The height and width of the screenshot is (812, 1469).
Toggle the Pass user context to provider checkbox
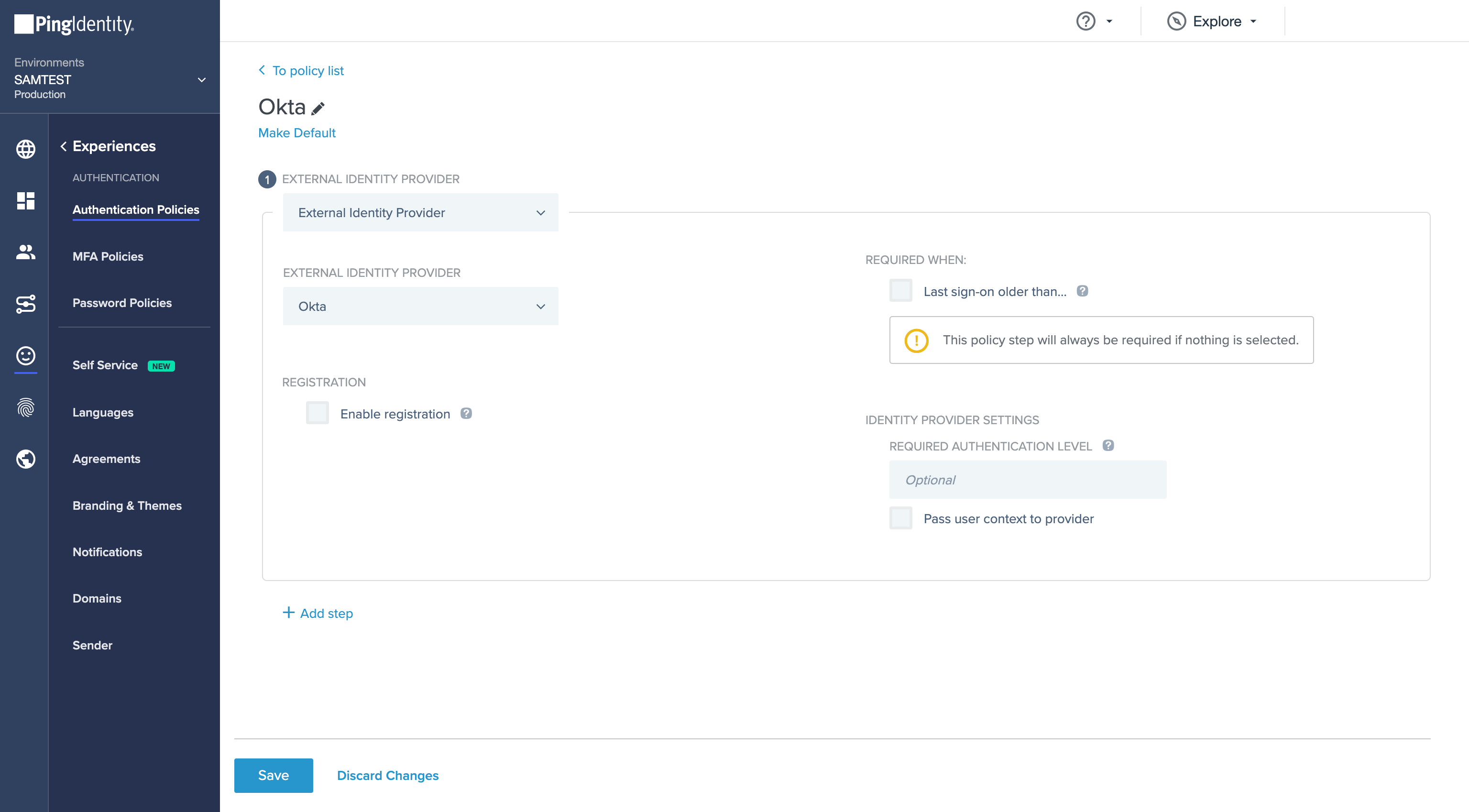pyautogui.click(x=900, y=518)
